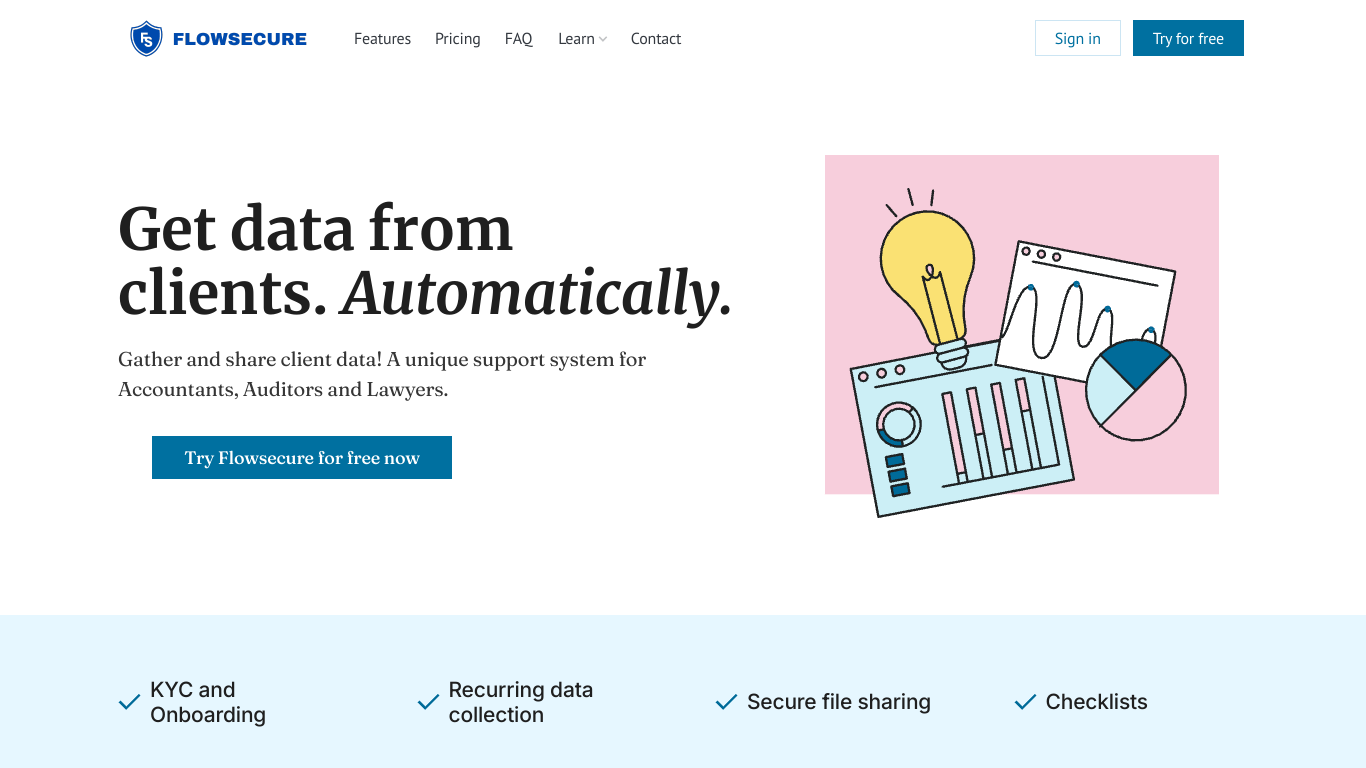The image size is (1366, 768).
Task: Click the hero illustration with lightbulb and charts
Action: click(1022, 336)
